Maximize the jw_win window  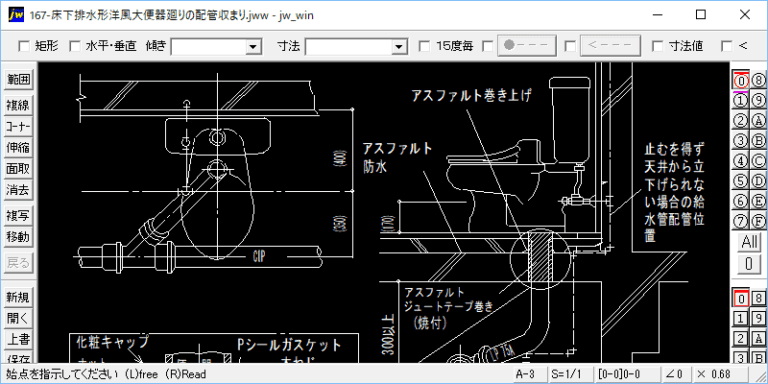click(x=701, y=15)
